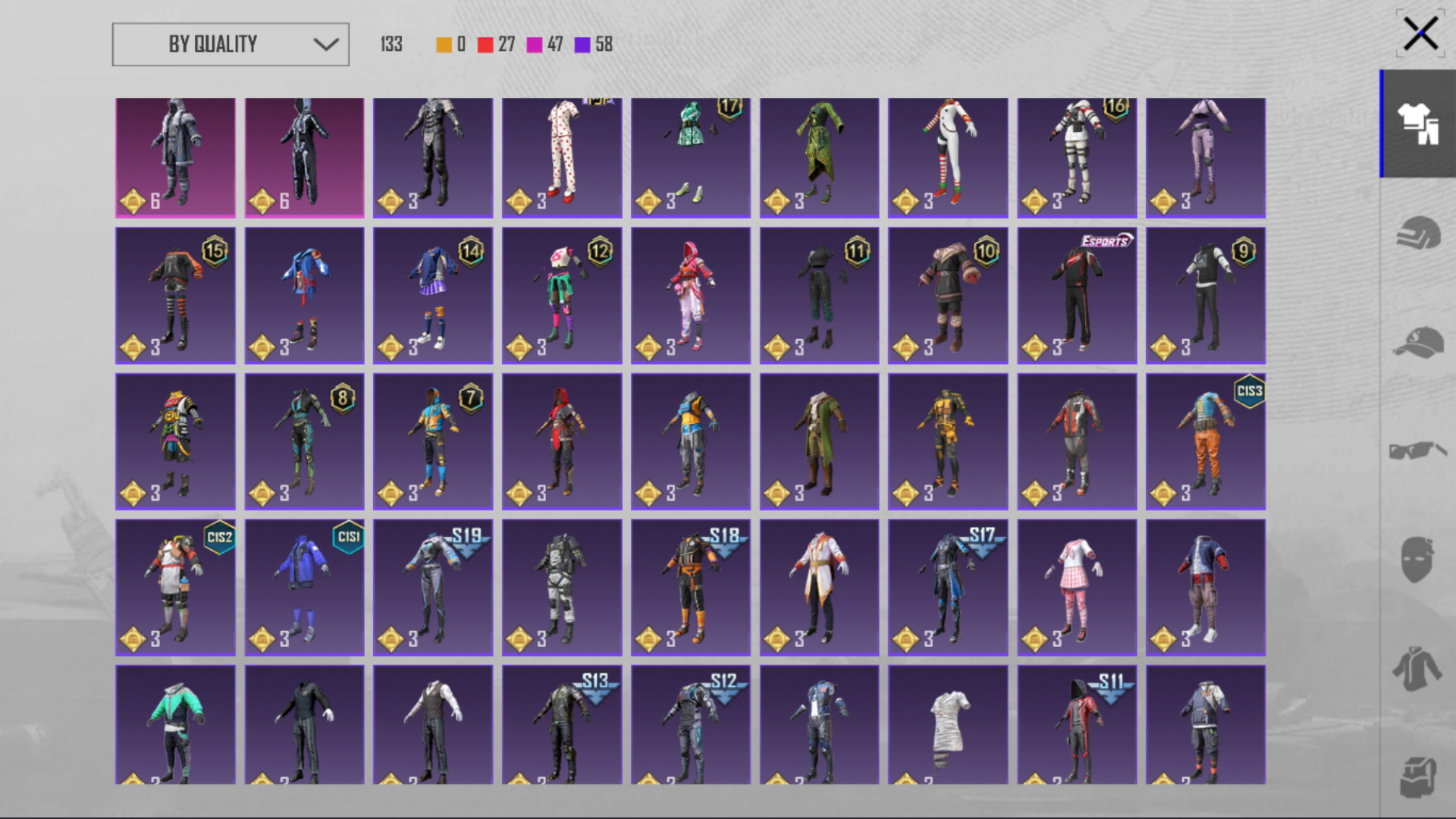
Task: Select the outfit with the 16 badge
Action: [x=1077, y=158]
